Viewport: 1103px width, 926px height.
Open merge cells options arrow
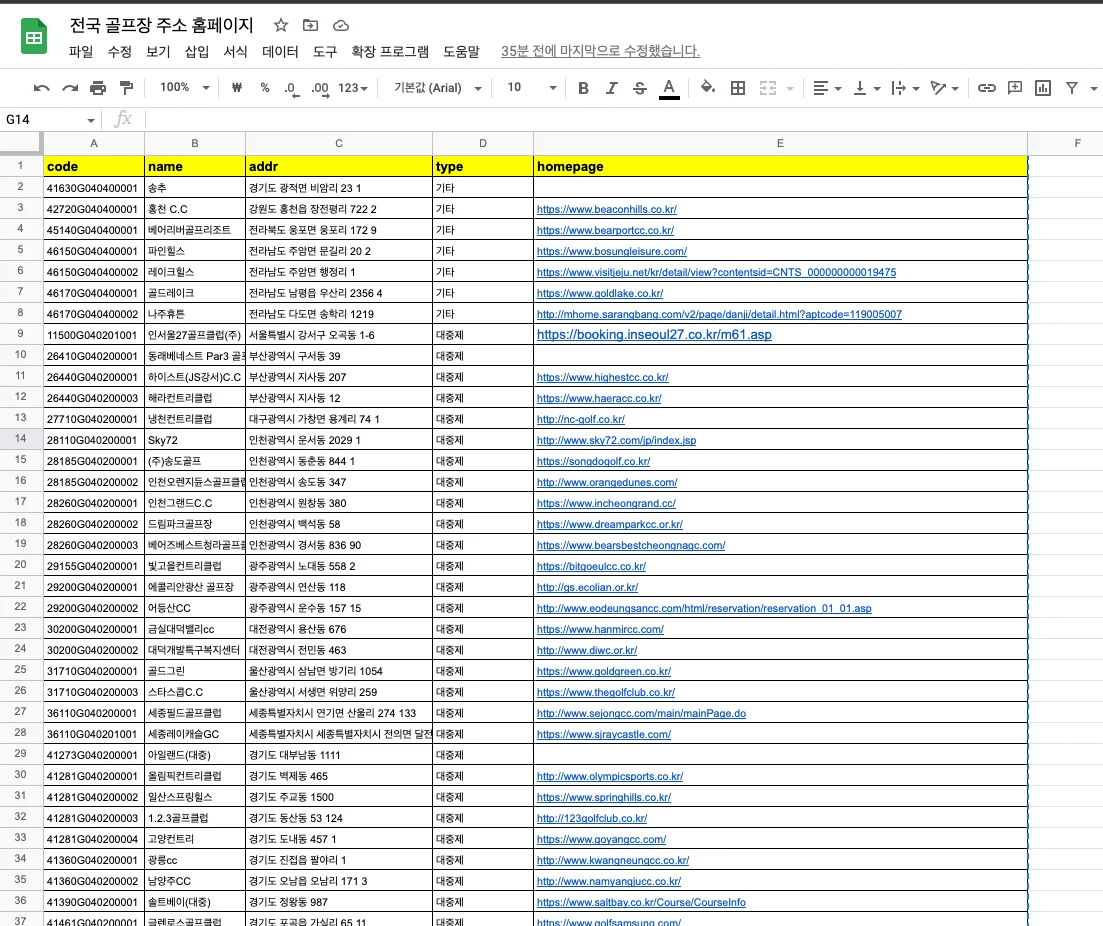pos(790,89)
